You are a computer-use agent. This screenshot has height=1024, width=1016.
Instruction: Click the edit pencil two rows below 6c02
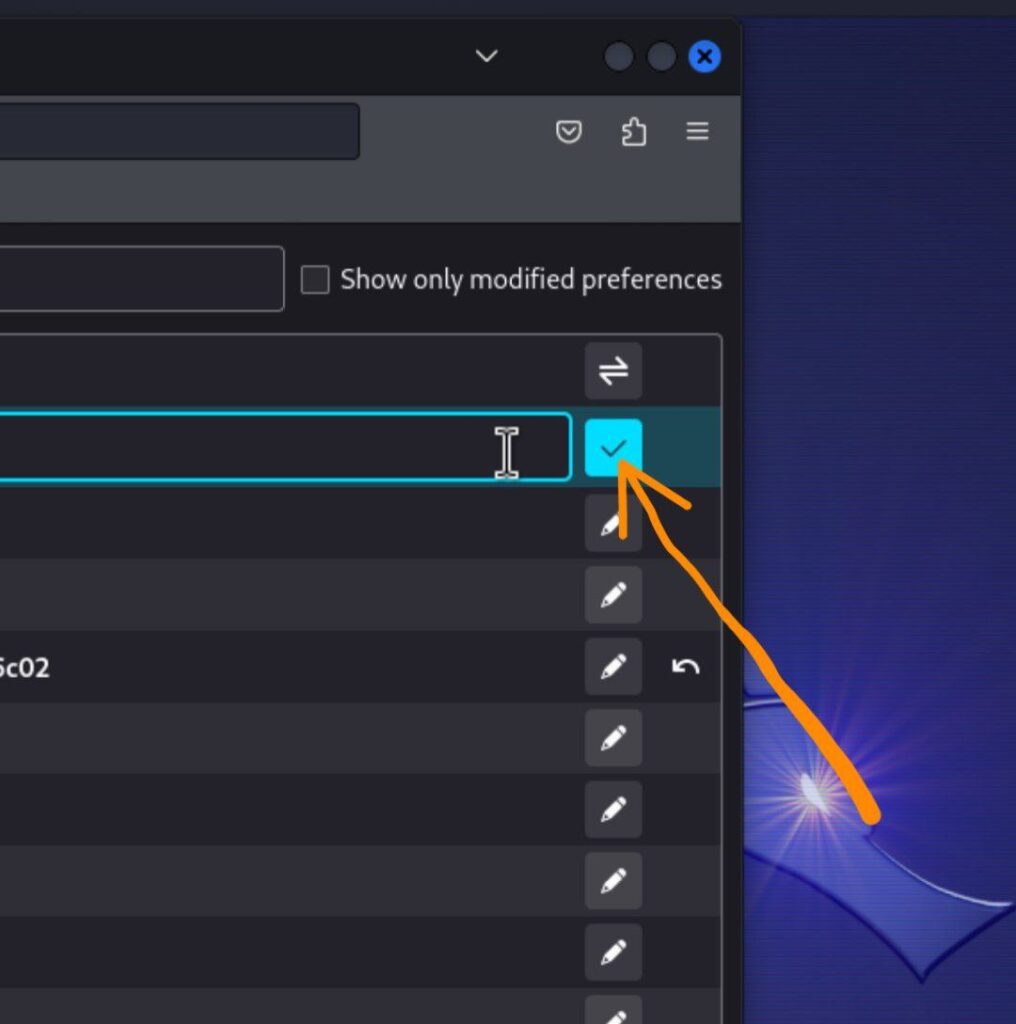613,810
